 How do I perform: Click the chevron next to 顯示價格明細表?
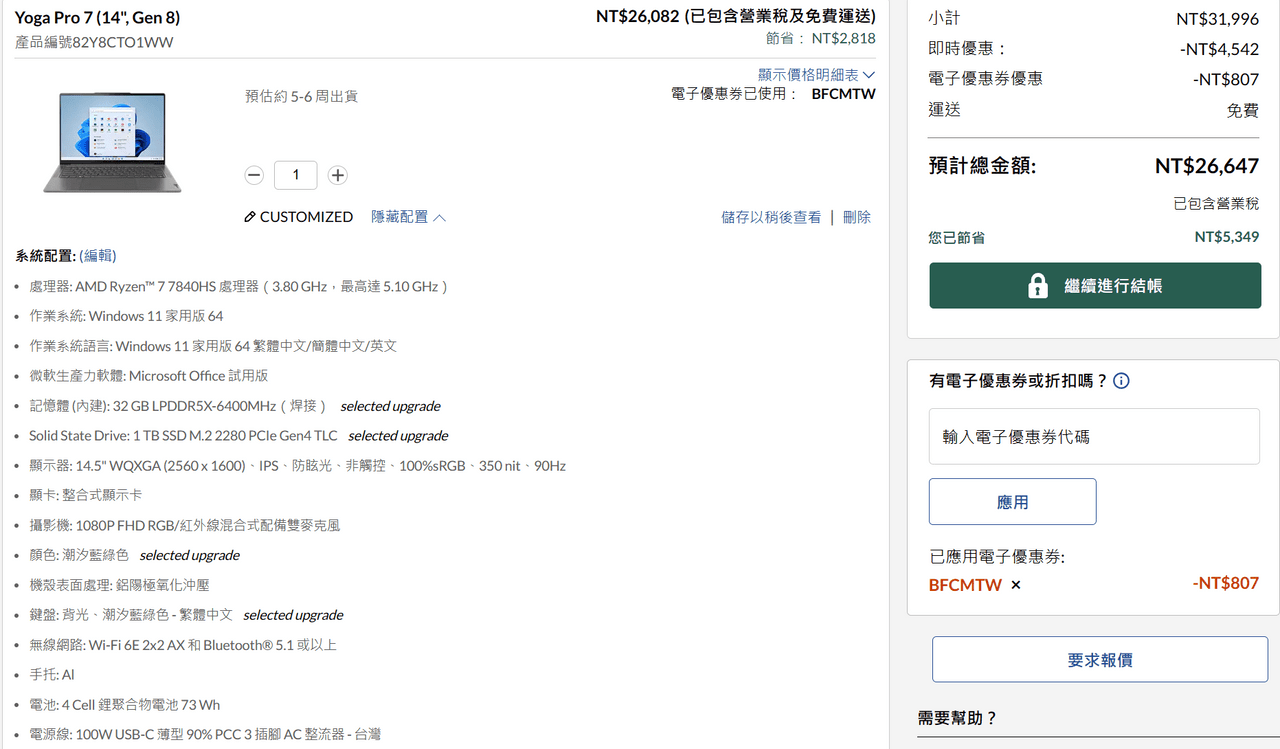pyautogui.click(x=868, y=74)
